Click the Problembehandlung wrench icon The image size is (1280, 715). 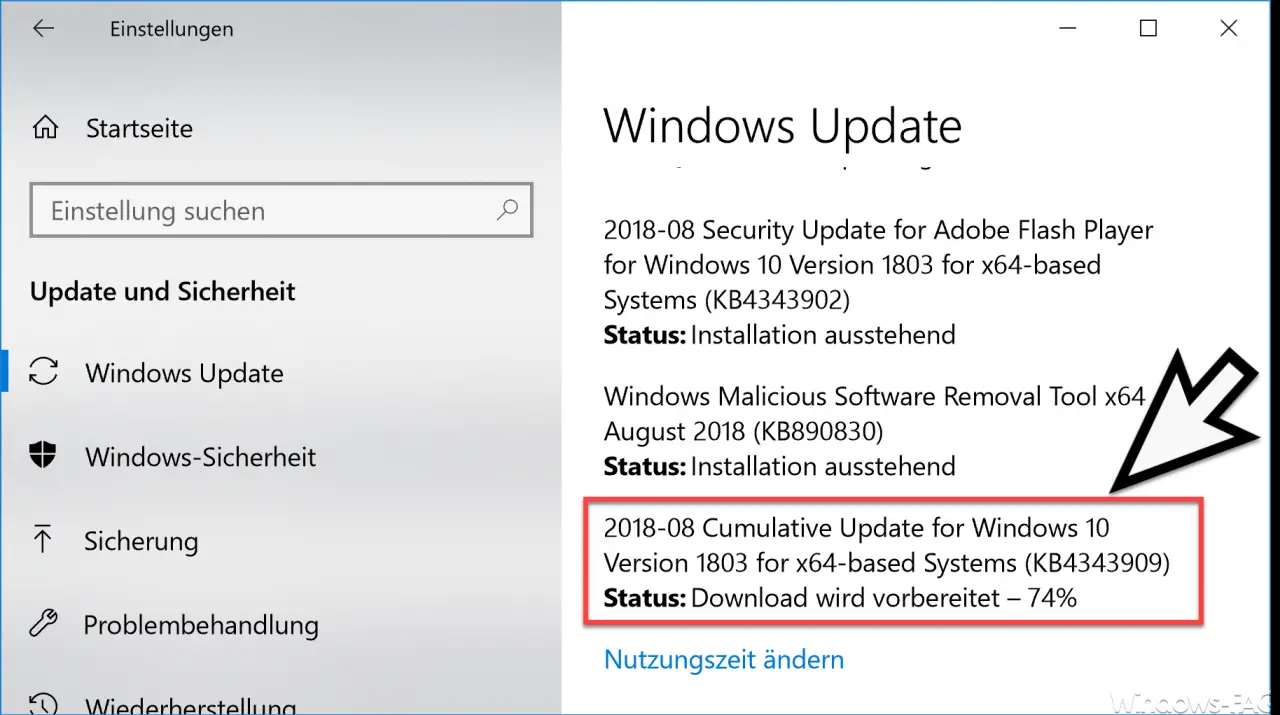pos(43,625)
